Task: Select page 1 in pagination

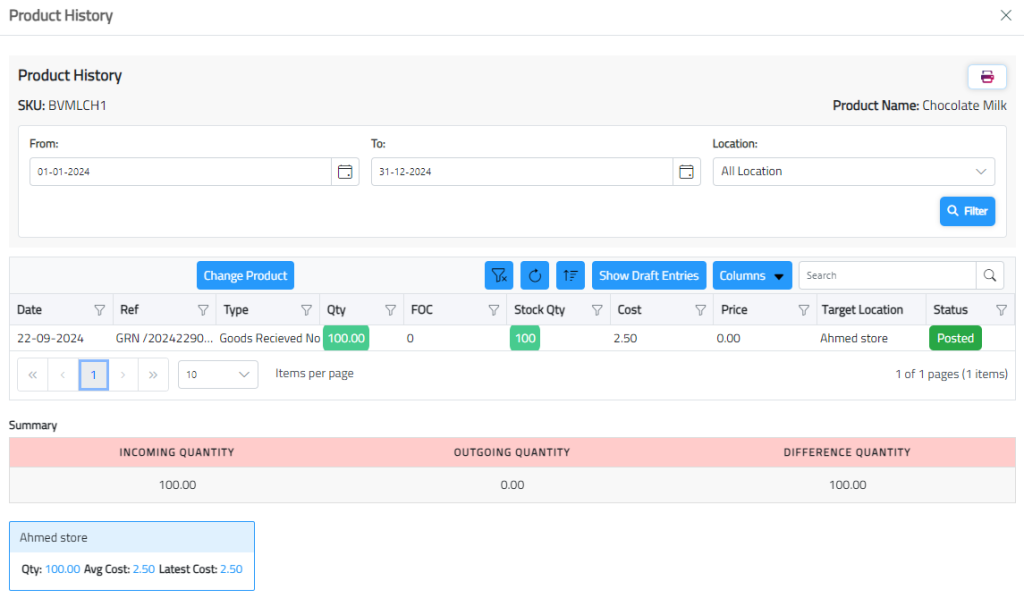Action: 93,374
